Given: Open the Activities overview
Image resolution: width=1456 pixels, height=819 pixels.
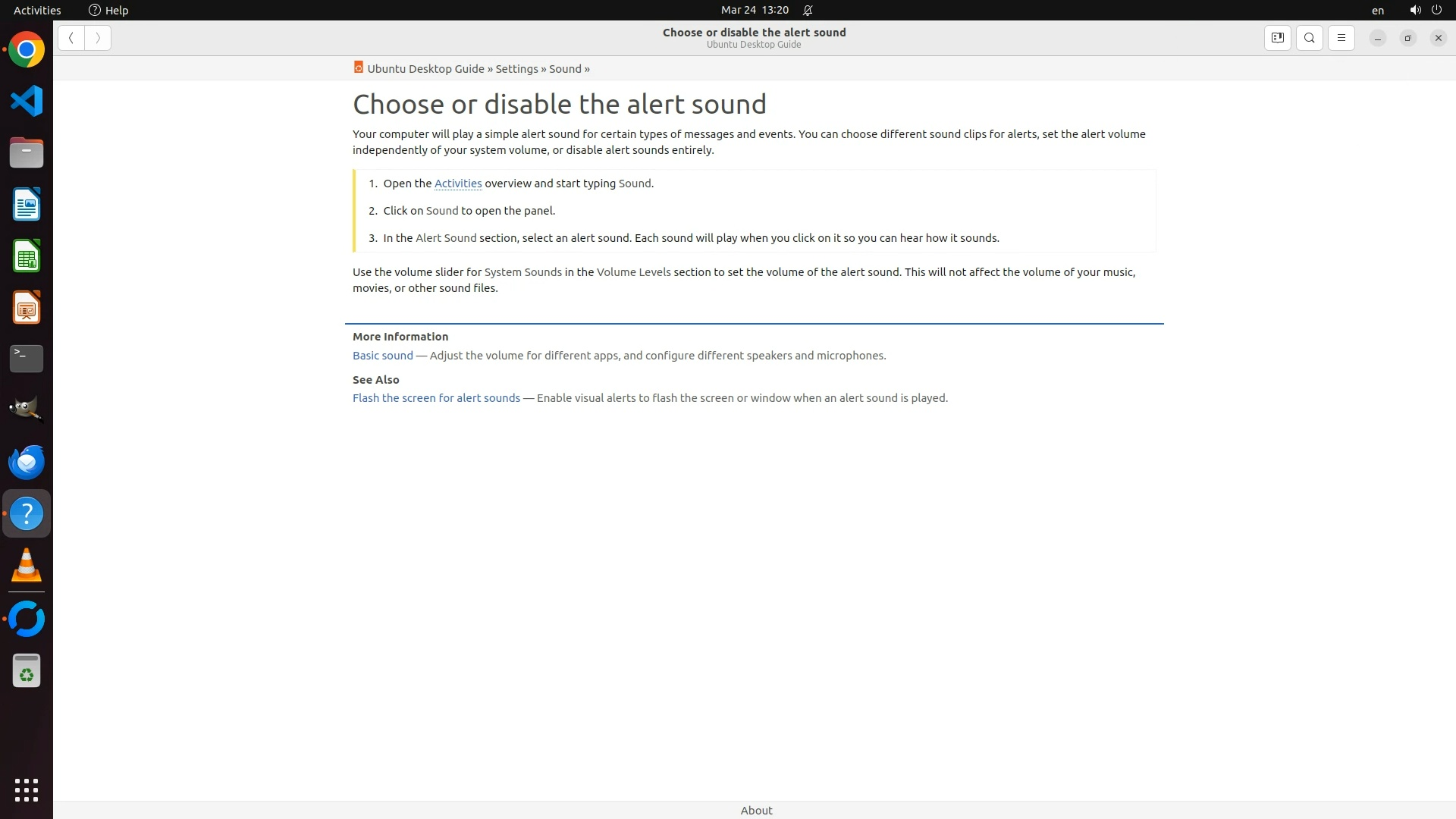Looking at the screenshot, I should point(37,10).
